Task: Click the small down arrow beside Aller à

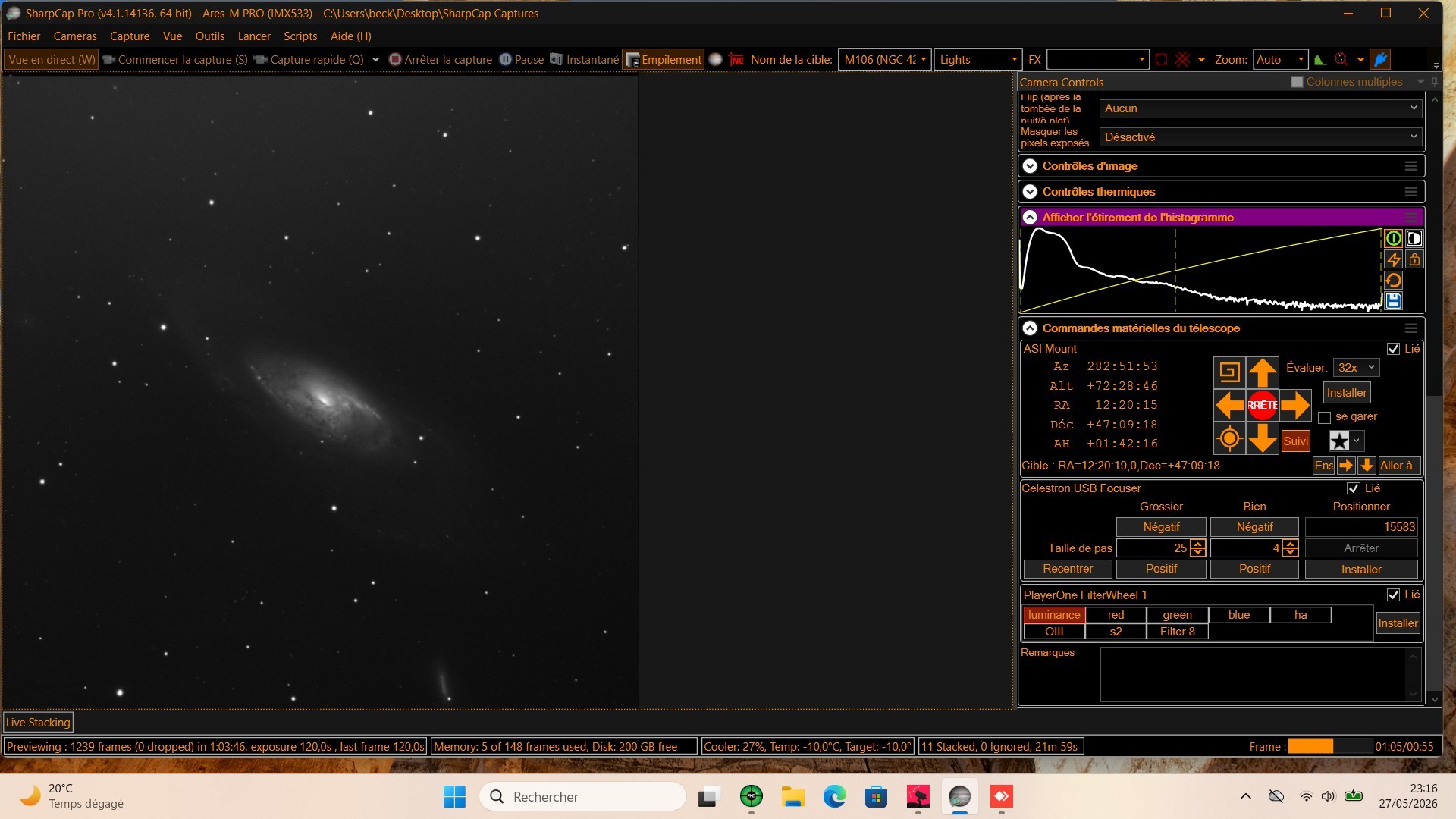Action: tap(1367, 466)
